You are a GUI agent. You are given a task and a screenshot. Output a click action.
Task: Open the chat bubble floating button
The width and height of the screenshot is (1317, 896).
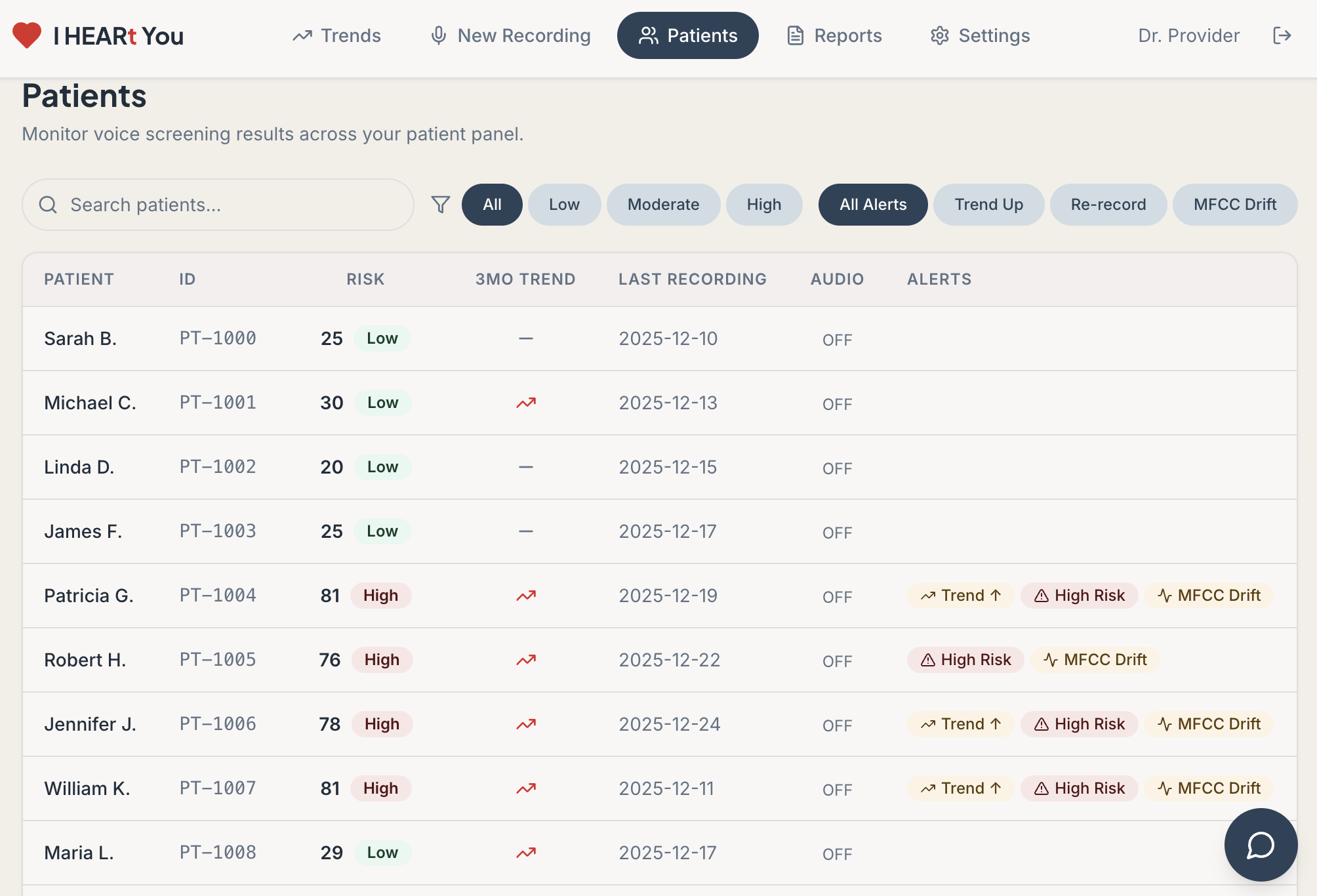coord(1260,845)
